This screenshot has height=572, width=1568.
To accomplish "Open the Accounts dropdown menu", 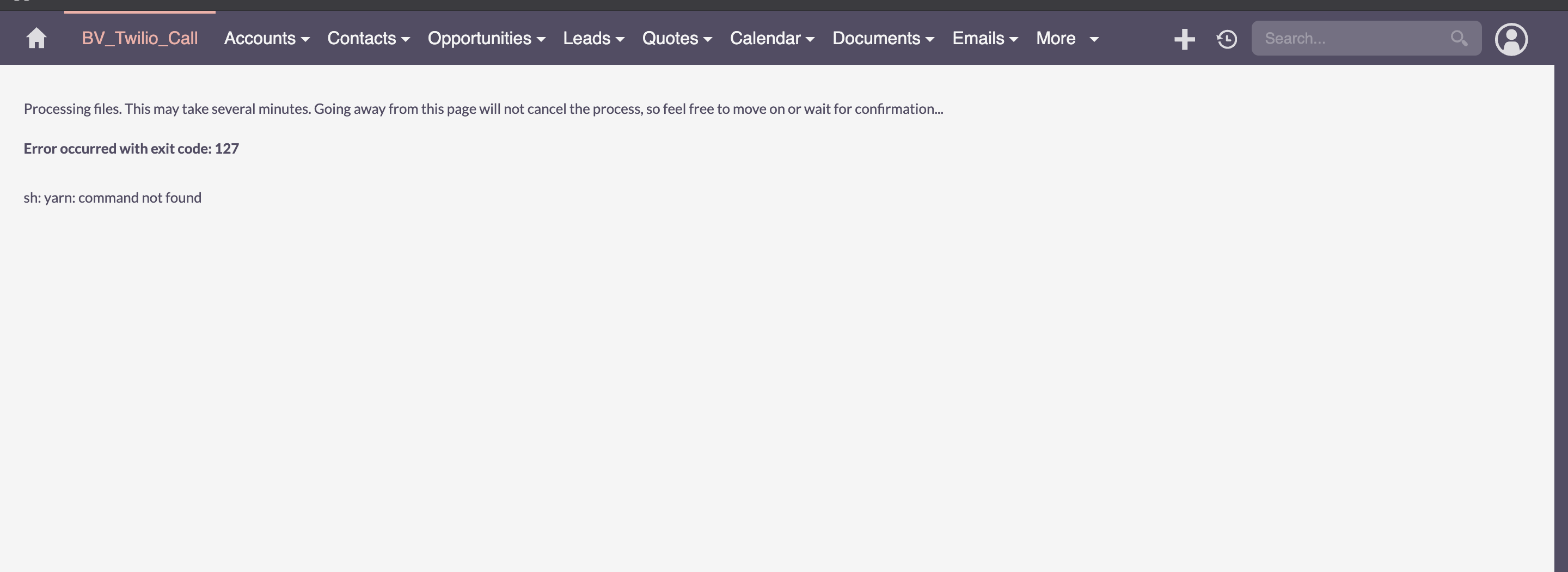I will [x=266, y=38].
